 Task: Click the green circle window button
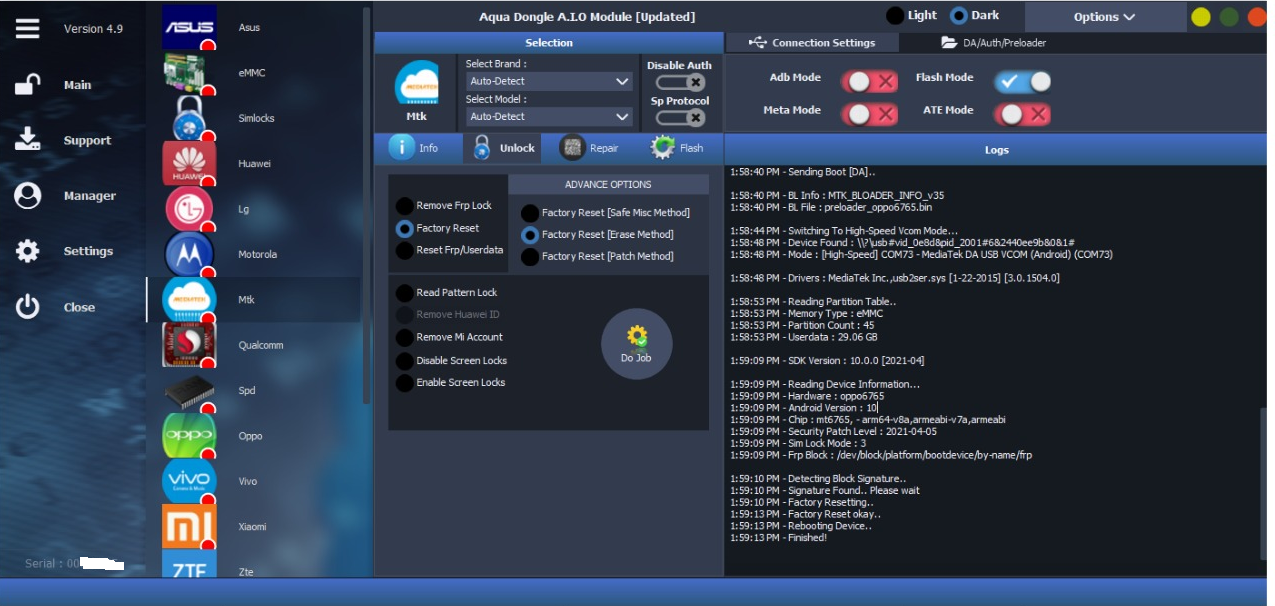click(1229, 17)
